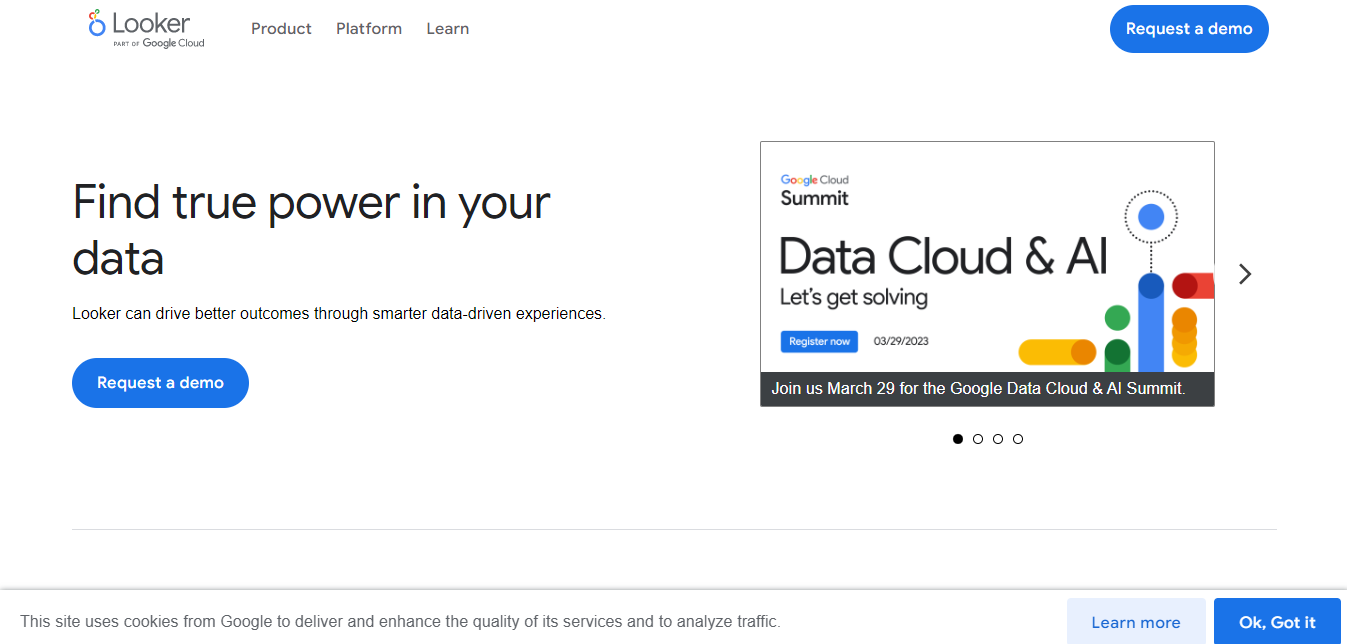Open the Looker logo home link
The height and width of the screenshot is (644, 1347).
point(146,28)
